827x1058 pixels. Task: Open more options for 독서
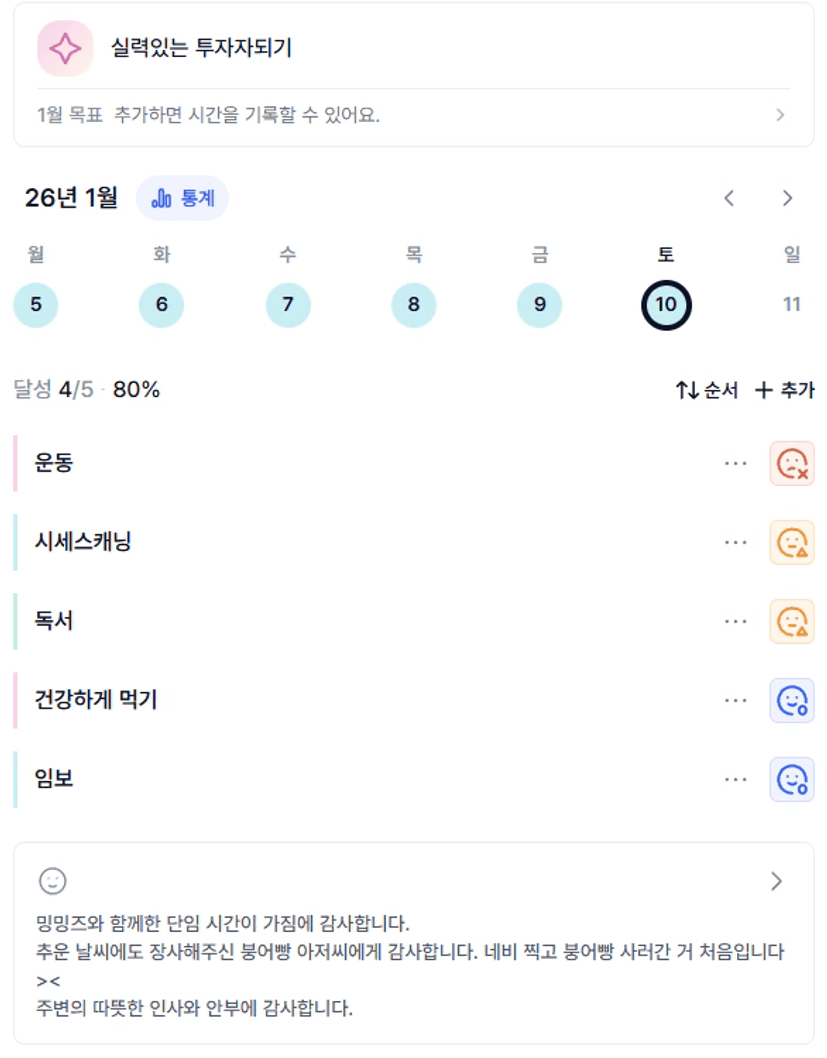pyautogui.click(x=736, y=621)
